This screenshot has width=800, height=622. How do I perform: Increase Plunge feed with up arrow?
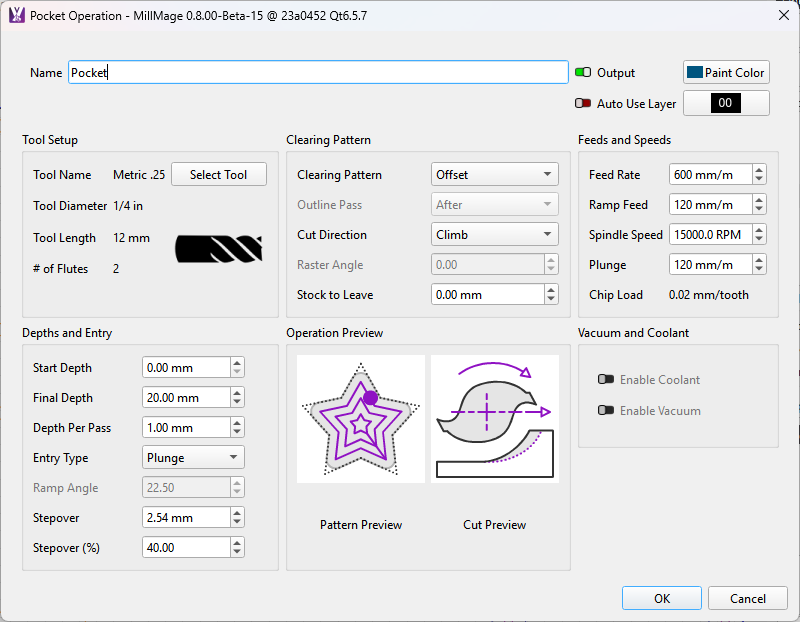759,260
